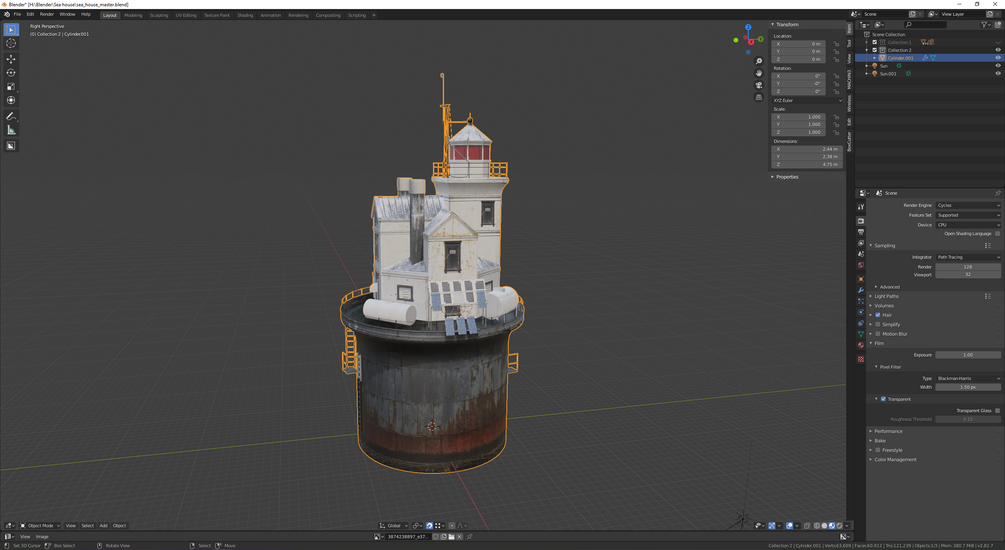
Task: Select the Cursor tool
Action: click(x=11, y=44)
